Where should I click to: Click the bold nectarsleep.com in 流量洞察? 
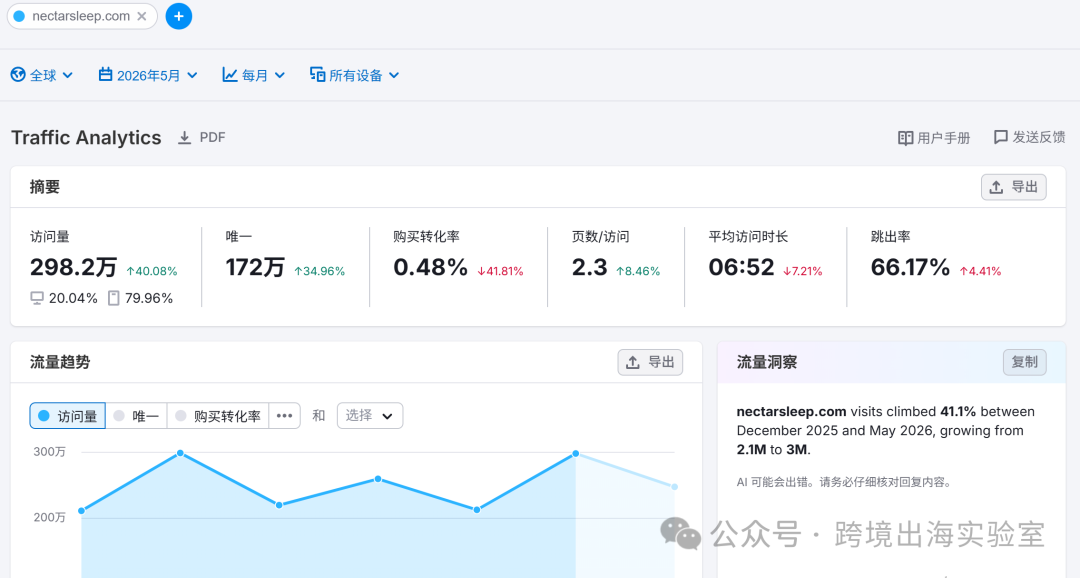791,412
